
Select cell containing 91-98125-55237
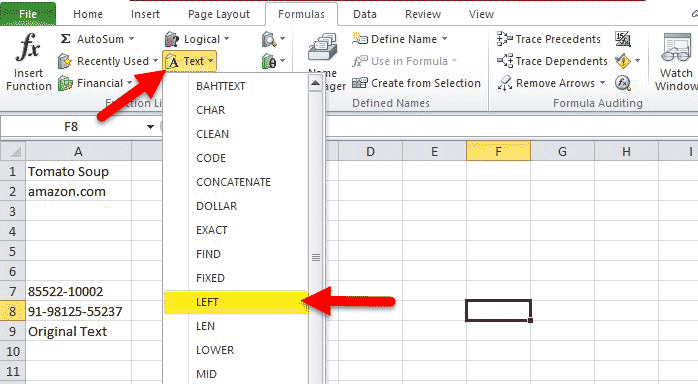(x=78, y=311)
